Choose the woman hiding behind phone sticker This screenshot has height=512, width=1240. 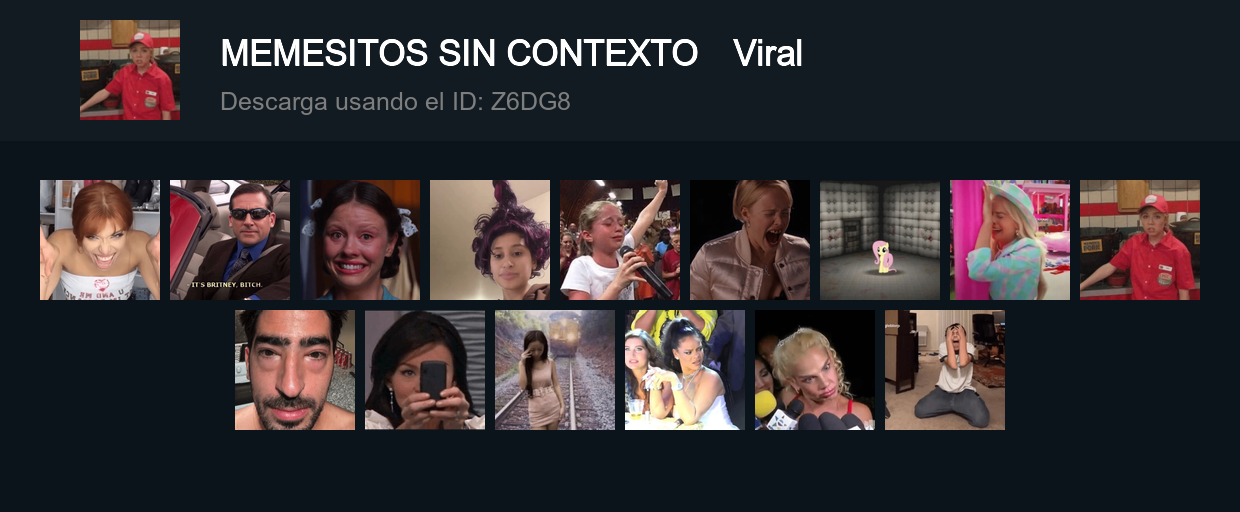coord(425,370)
